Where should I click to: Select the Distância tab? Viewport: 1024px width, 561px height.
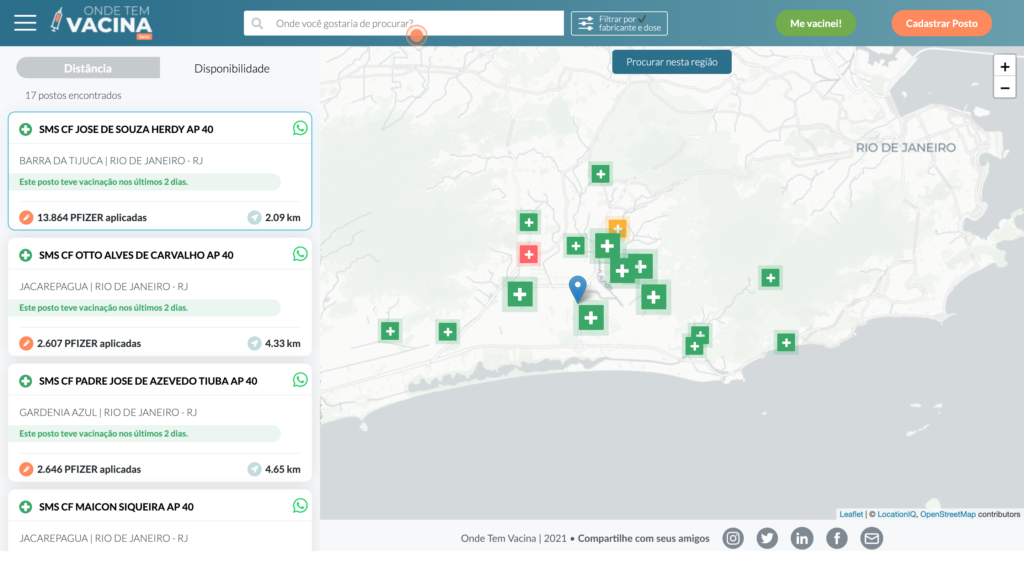coord(88,68)
